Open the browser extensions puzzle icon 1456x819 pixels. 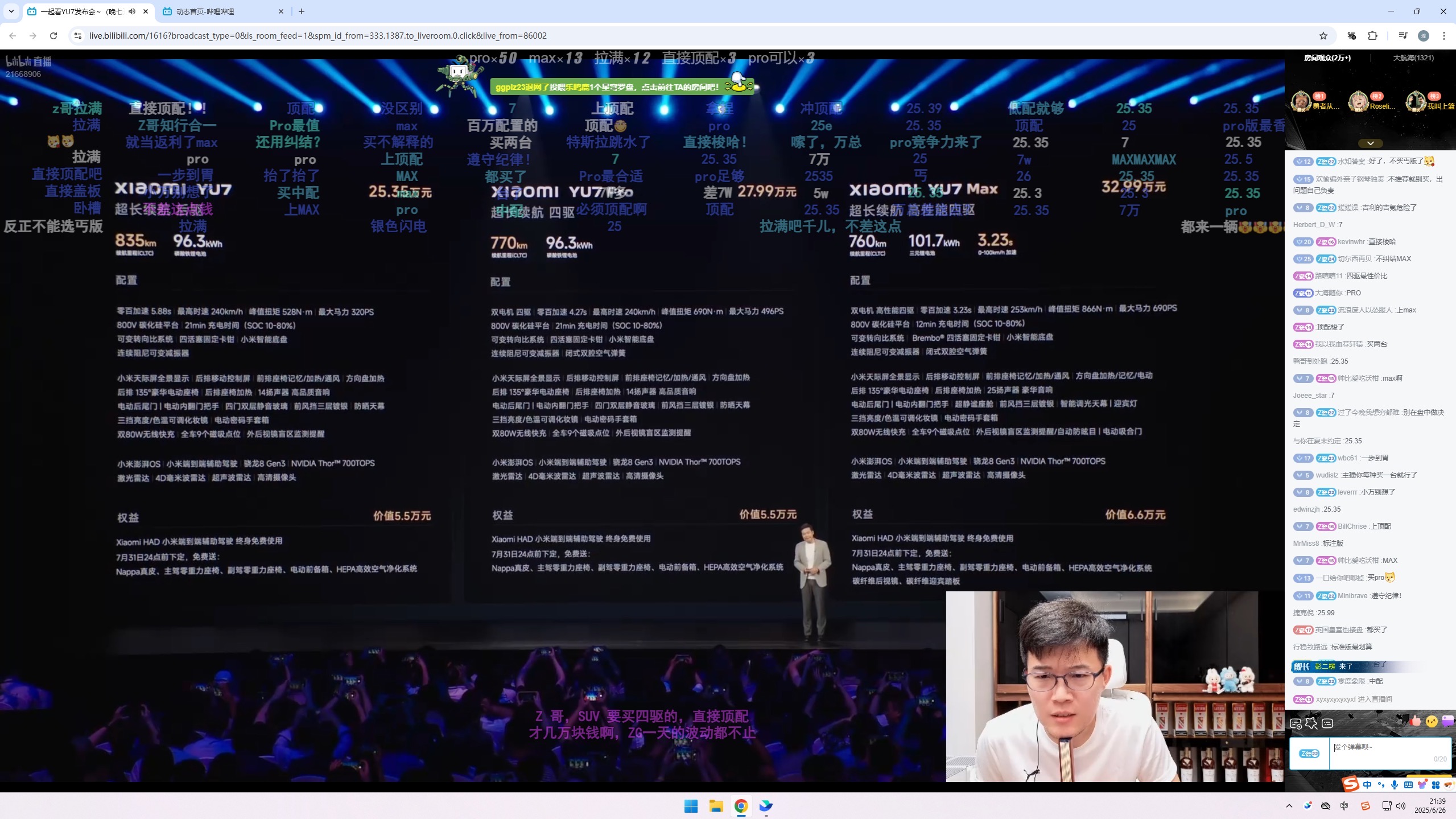pyautogui.click(x=1372, y=36)
